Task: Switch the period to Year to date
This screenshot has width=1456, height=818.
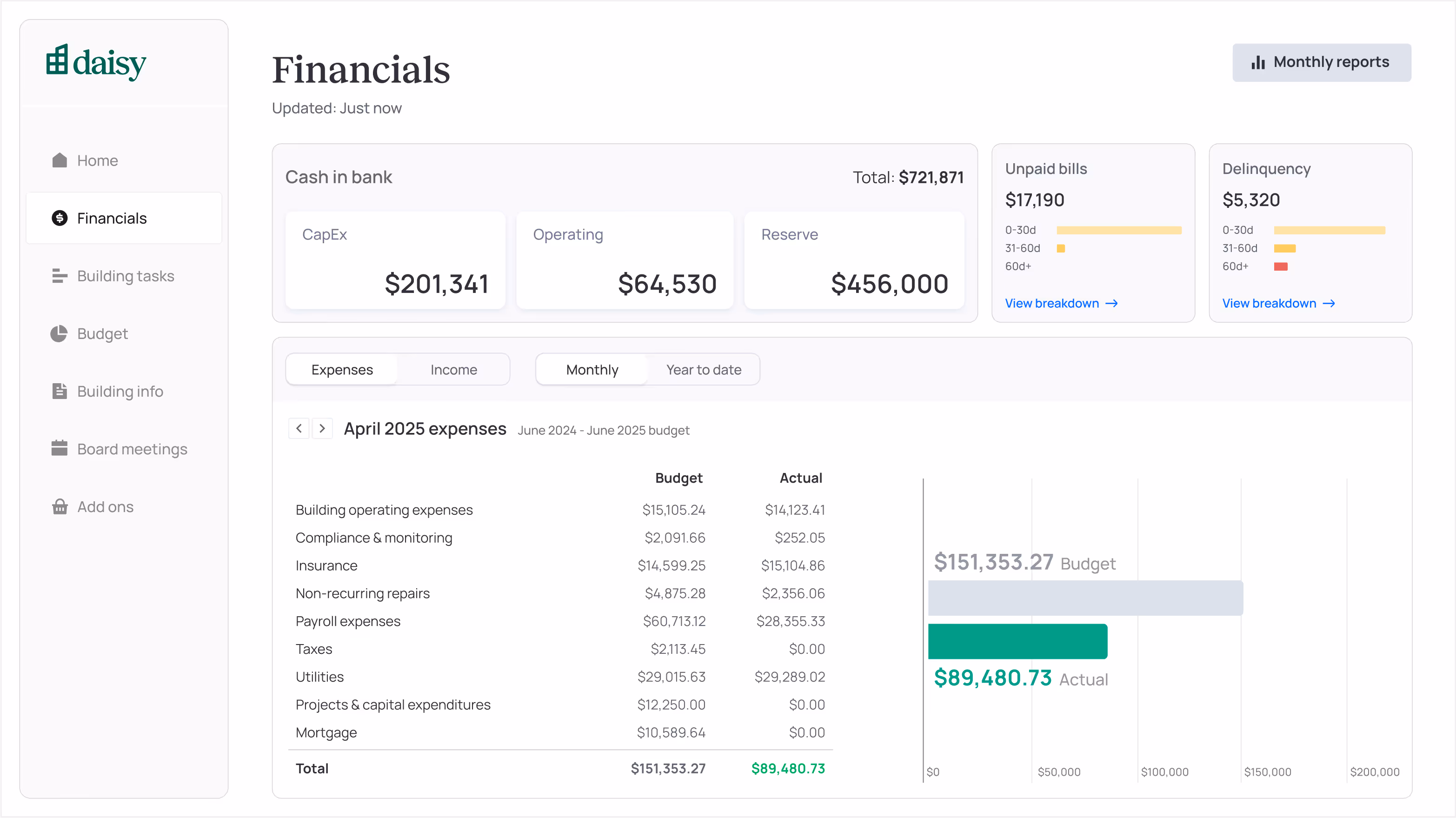Action: 703,370
